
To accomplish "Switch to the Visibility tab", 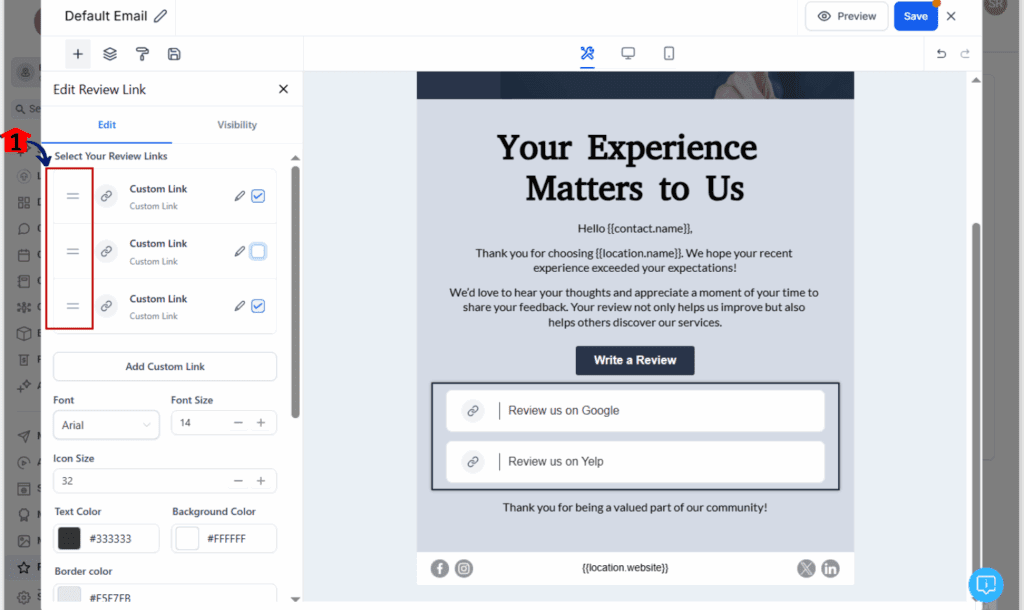I will click(x=237, y=125).
